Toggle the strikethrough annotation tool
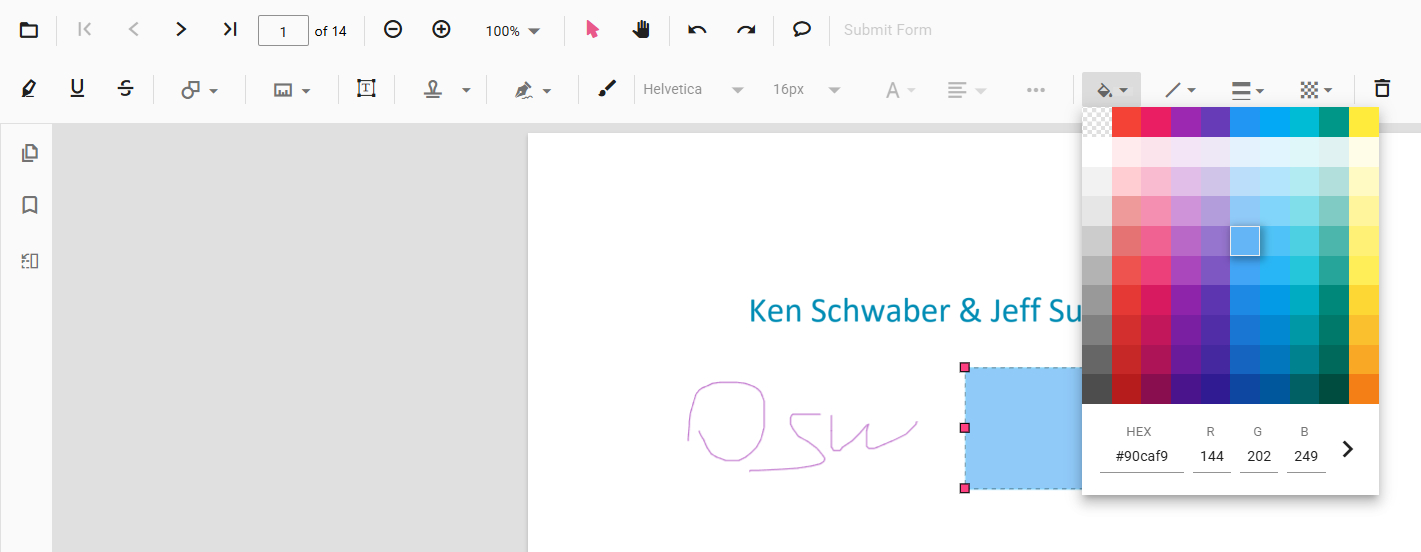Viewport: 1421px width, 552px height. pos(125,89)
